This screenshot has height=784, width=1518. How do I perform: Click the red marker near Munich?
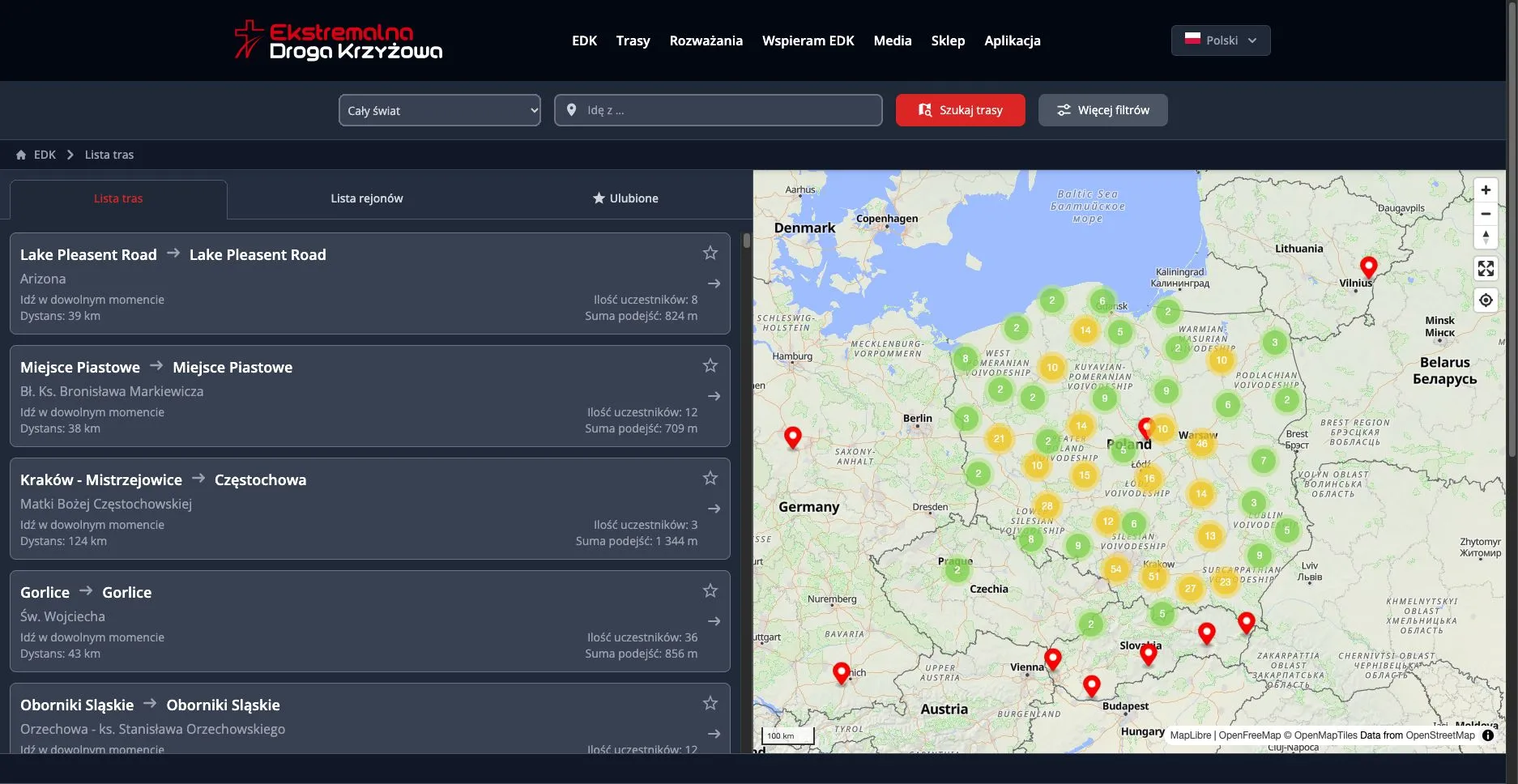pyautogui.click(x=842, y=673)
